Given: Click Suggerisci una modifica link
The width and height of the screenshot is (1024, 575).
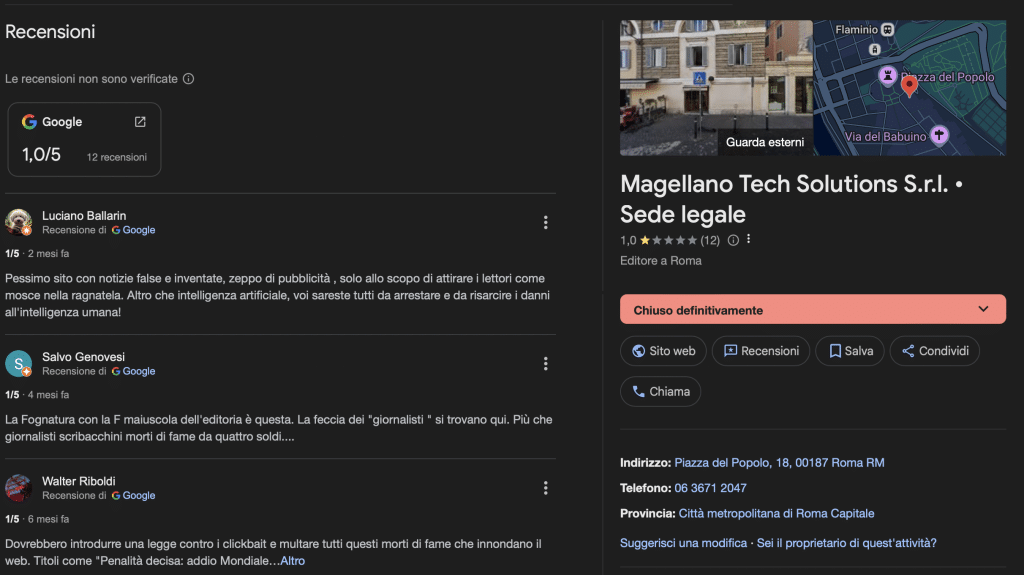Looking at the screenshot, I should pyautogui.click(x=683, y=543).
